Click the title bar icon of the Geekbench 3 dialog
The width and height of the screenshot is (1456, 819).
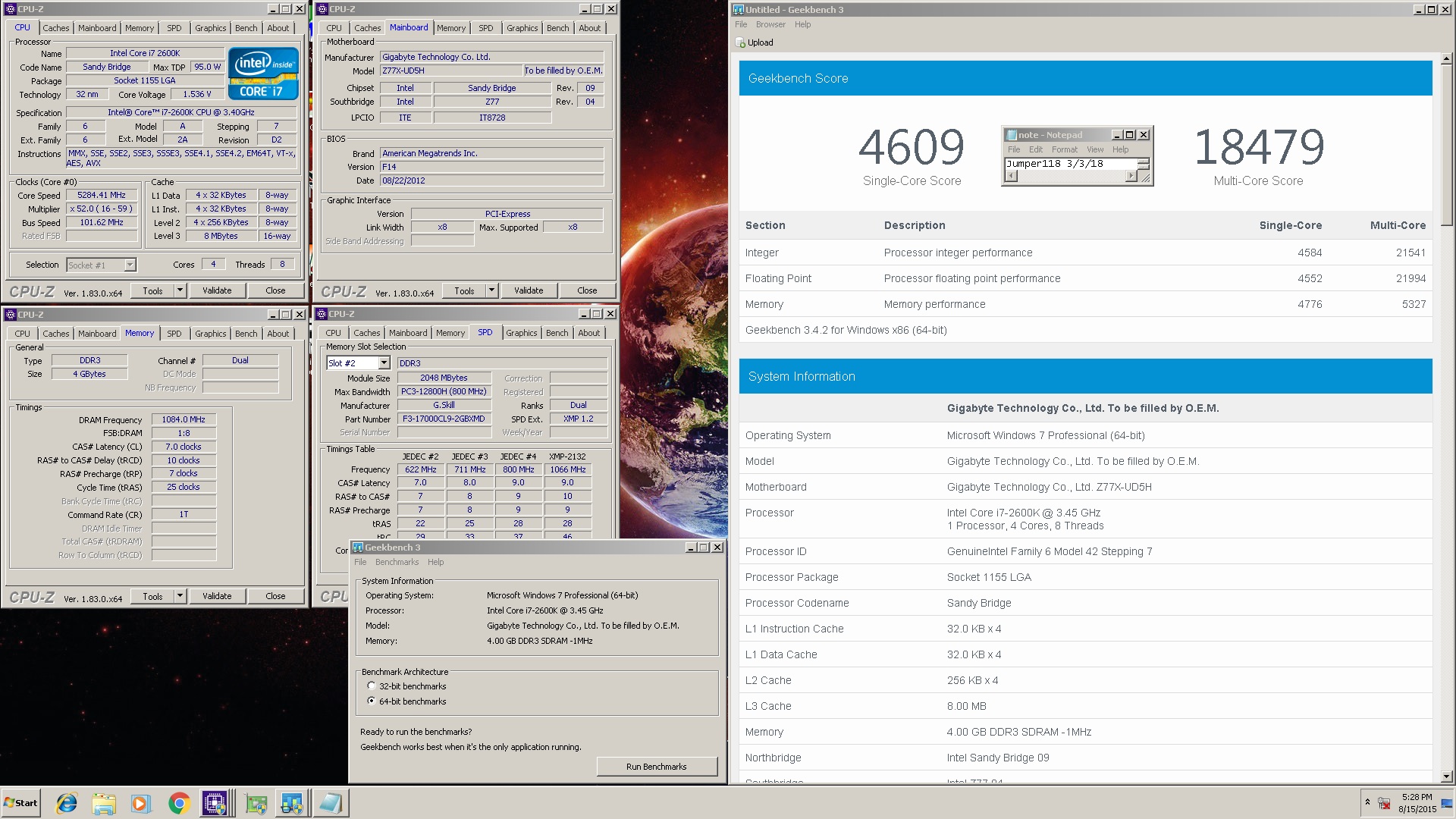tap(358, 548)
